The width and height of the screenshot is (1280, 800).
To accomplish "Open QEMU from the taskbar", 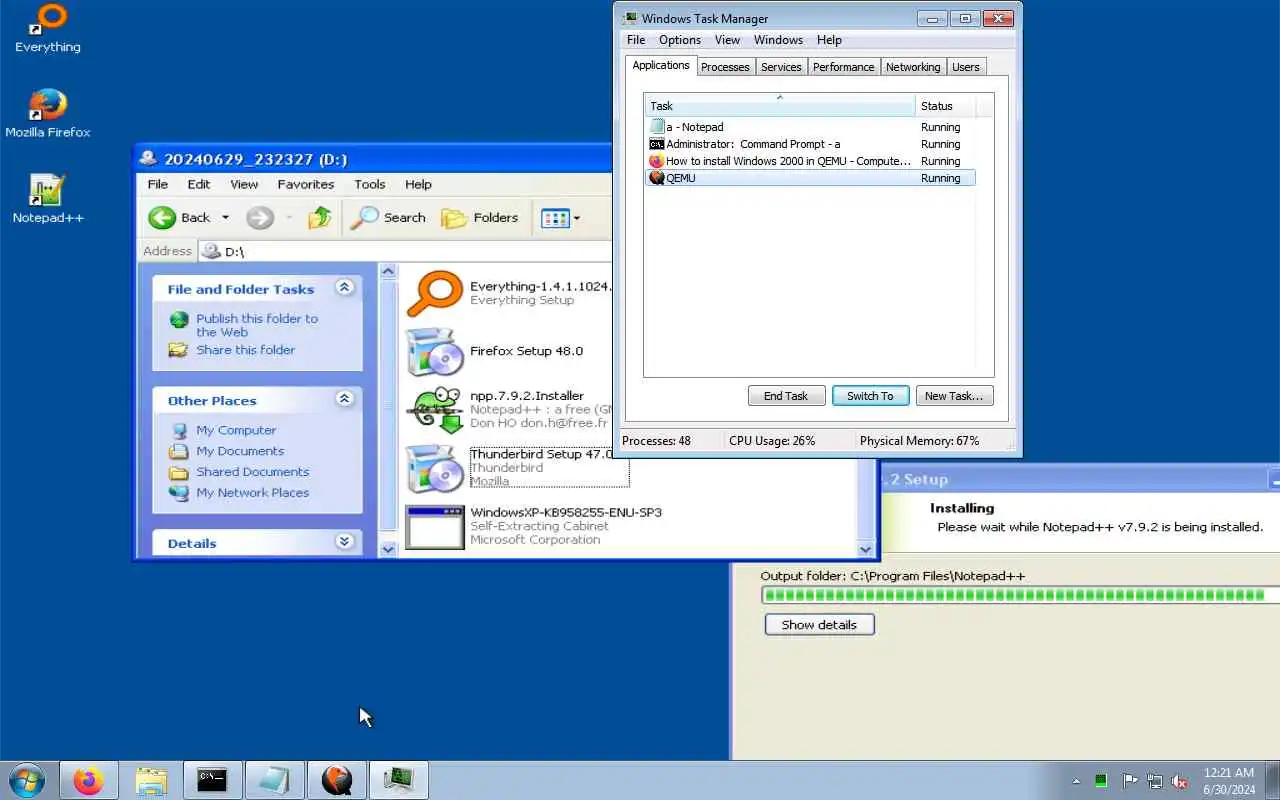I will [337, 780].
